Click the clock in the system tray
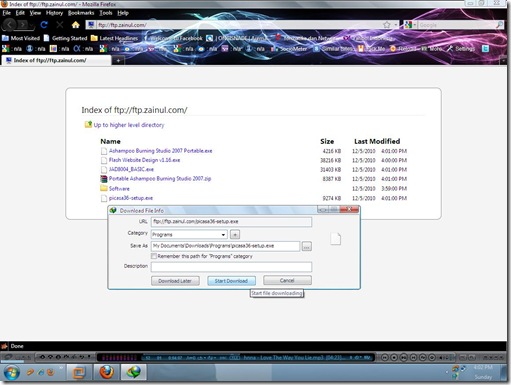Screen dimensions: 511x385 483,372
